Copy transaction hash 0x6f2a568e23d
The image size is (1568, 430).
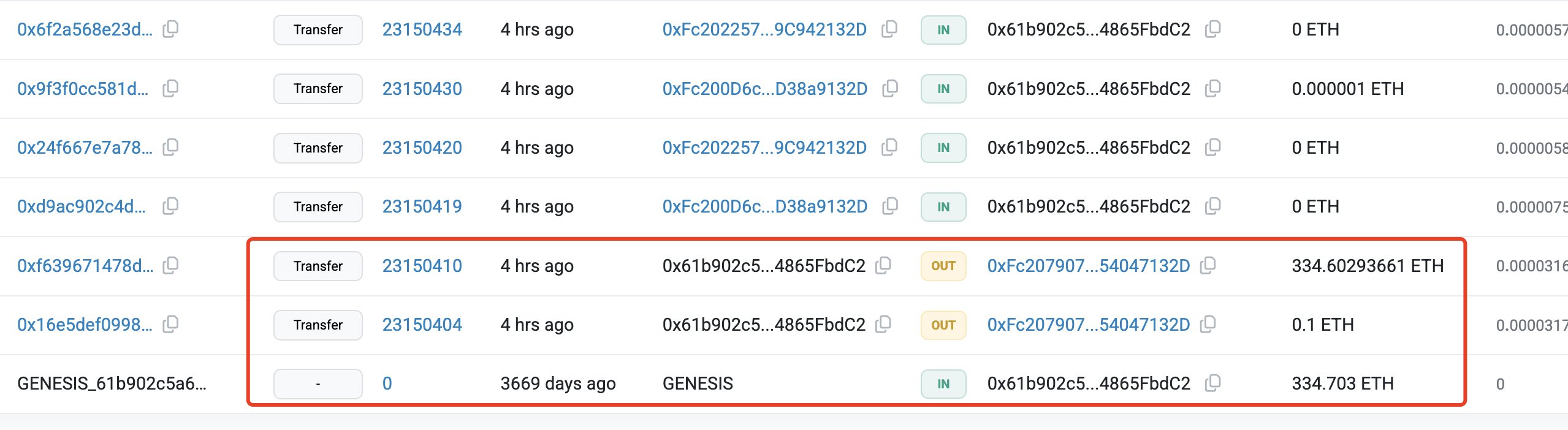pos(171,29)
